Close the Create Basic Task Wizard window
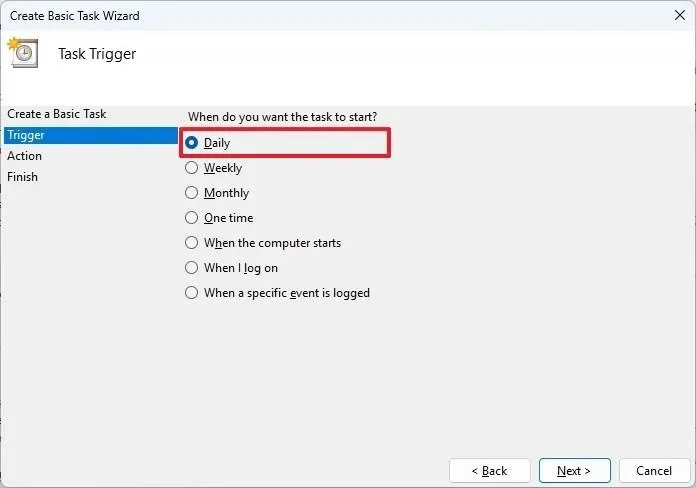The image size is (696, 488). (x=679, y=16)
